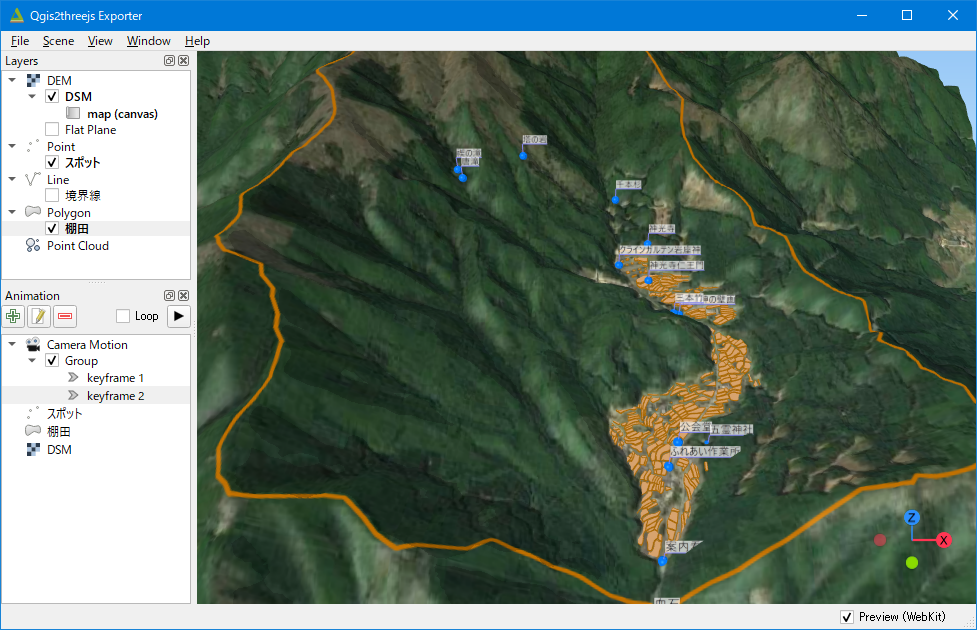Toggle Preview (WebKit) checkbox
The height and width of the screenshot is (630, 977).
[847, 617]
